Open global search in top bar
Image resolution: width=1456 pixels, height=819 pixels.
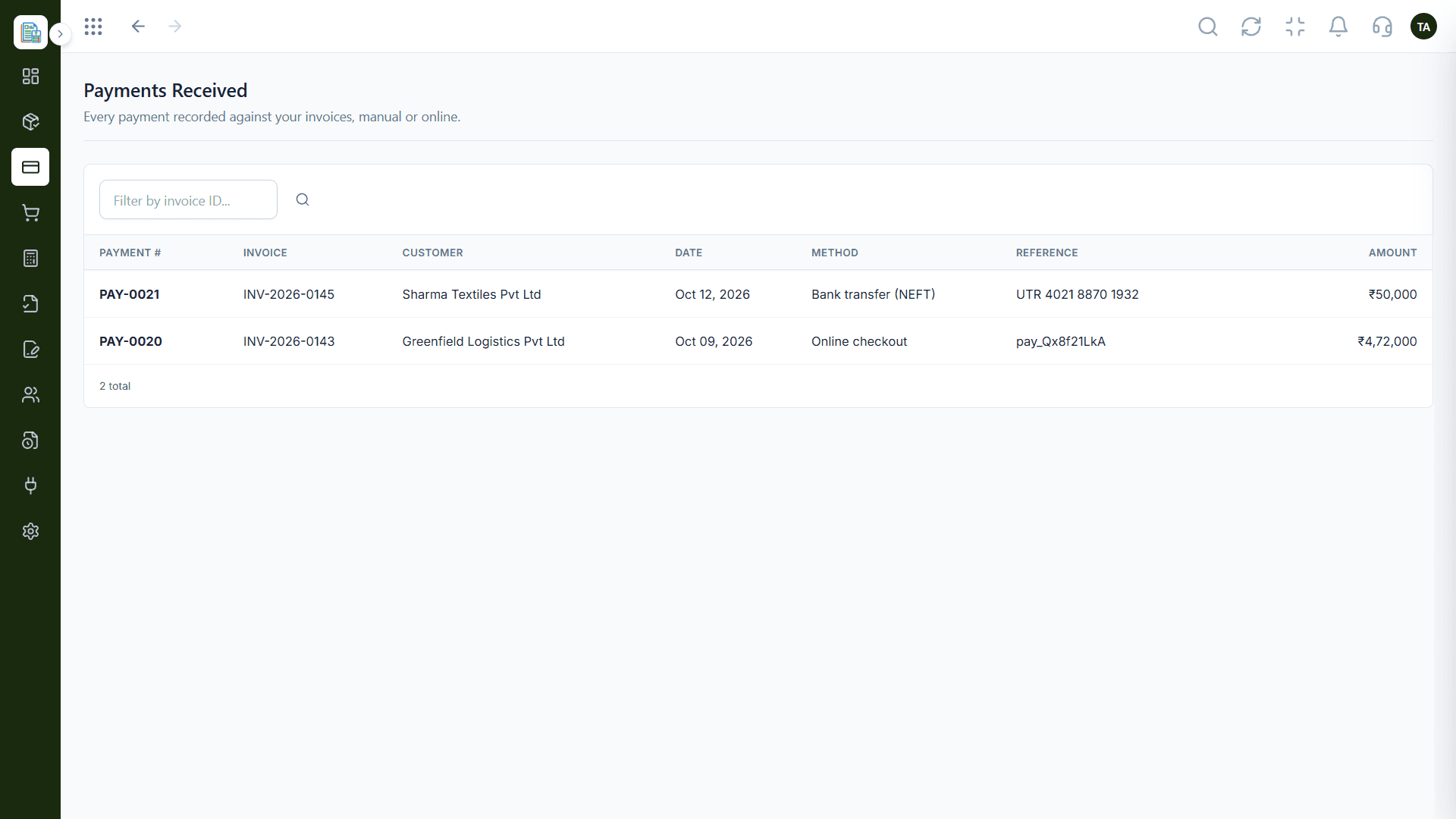(x=1208, y=27)
